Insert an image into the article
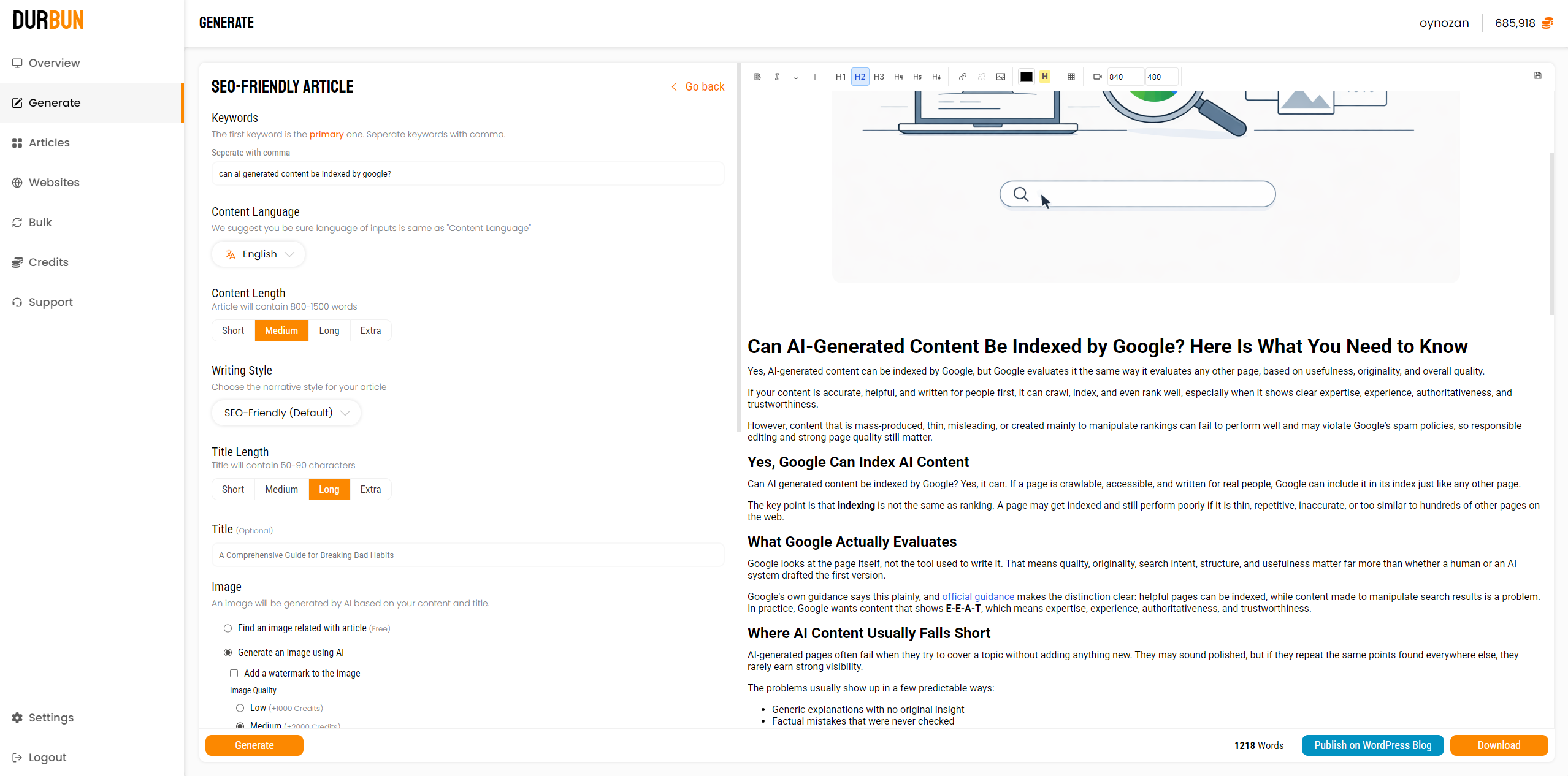Viewport: 1568px width, 776px height. coord(1000,77)
